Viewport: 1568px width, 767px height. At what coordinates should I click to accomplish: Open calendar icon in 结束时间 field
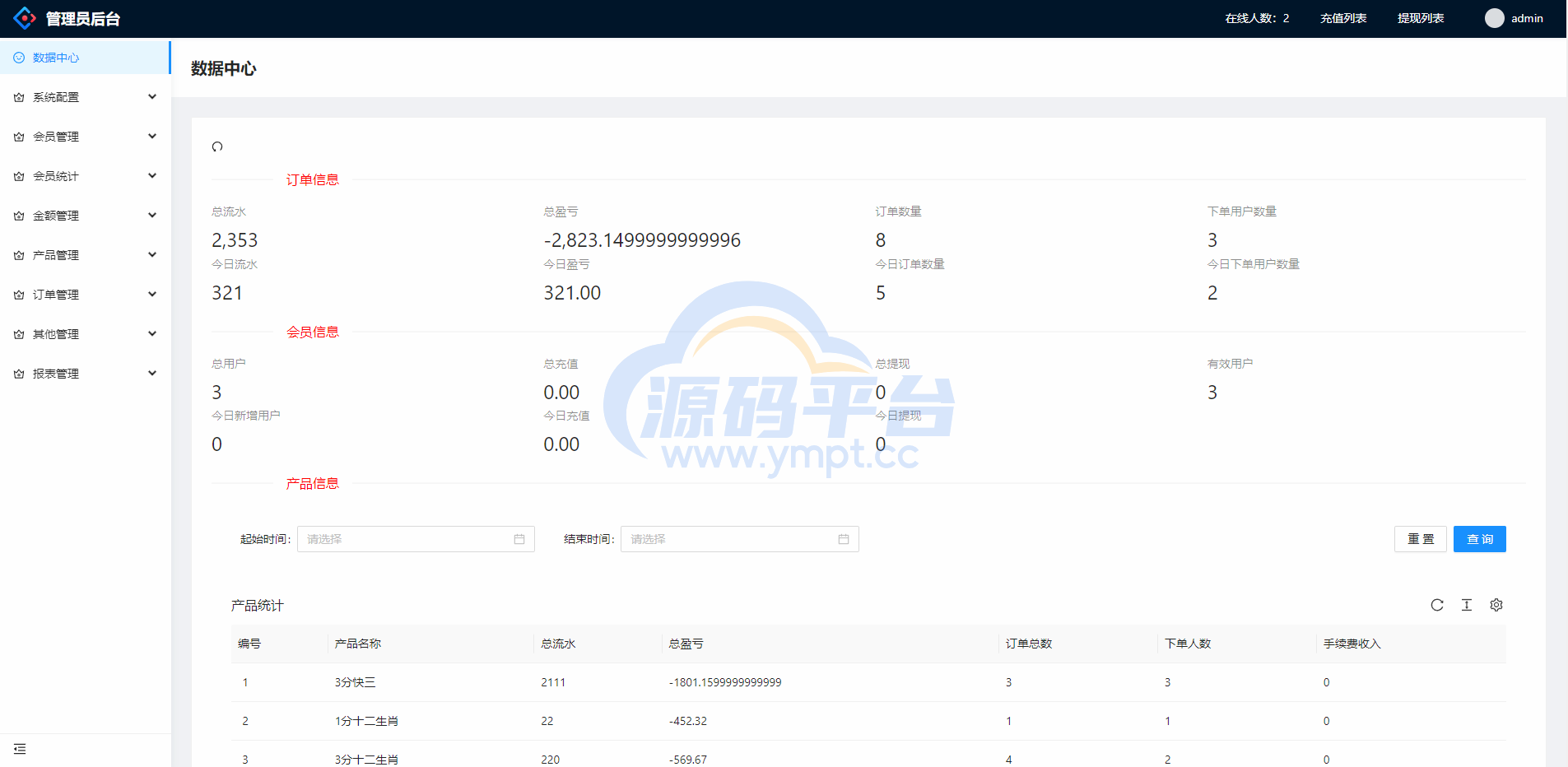click(844, 539)
